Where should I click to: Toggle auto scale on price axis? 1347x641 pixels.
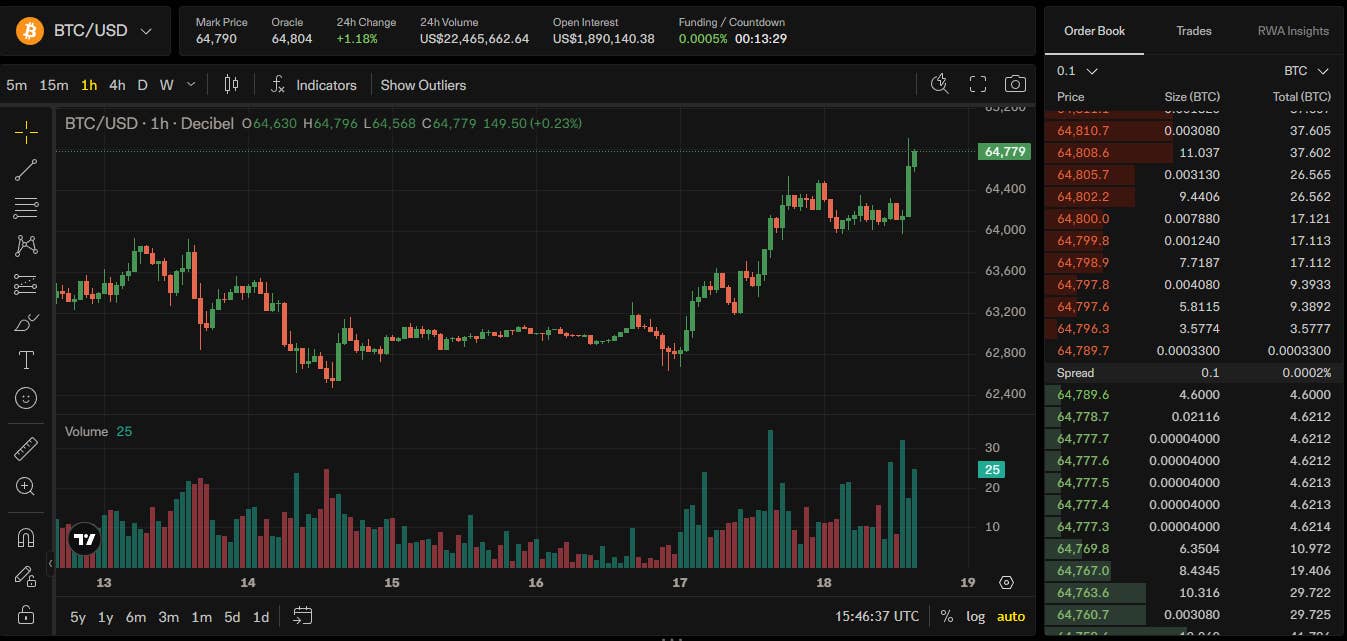tap(1011, 617)
